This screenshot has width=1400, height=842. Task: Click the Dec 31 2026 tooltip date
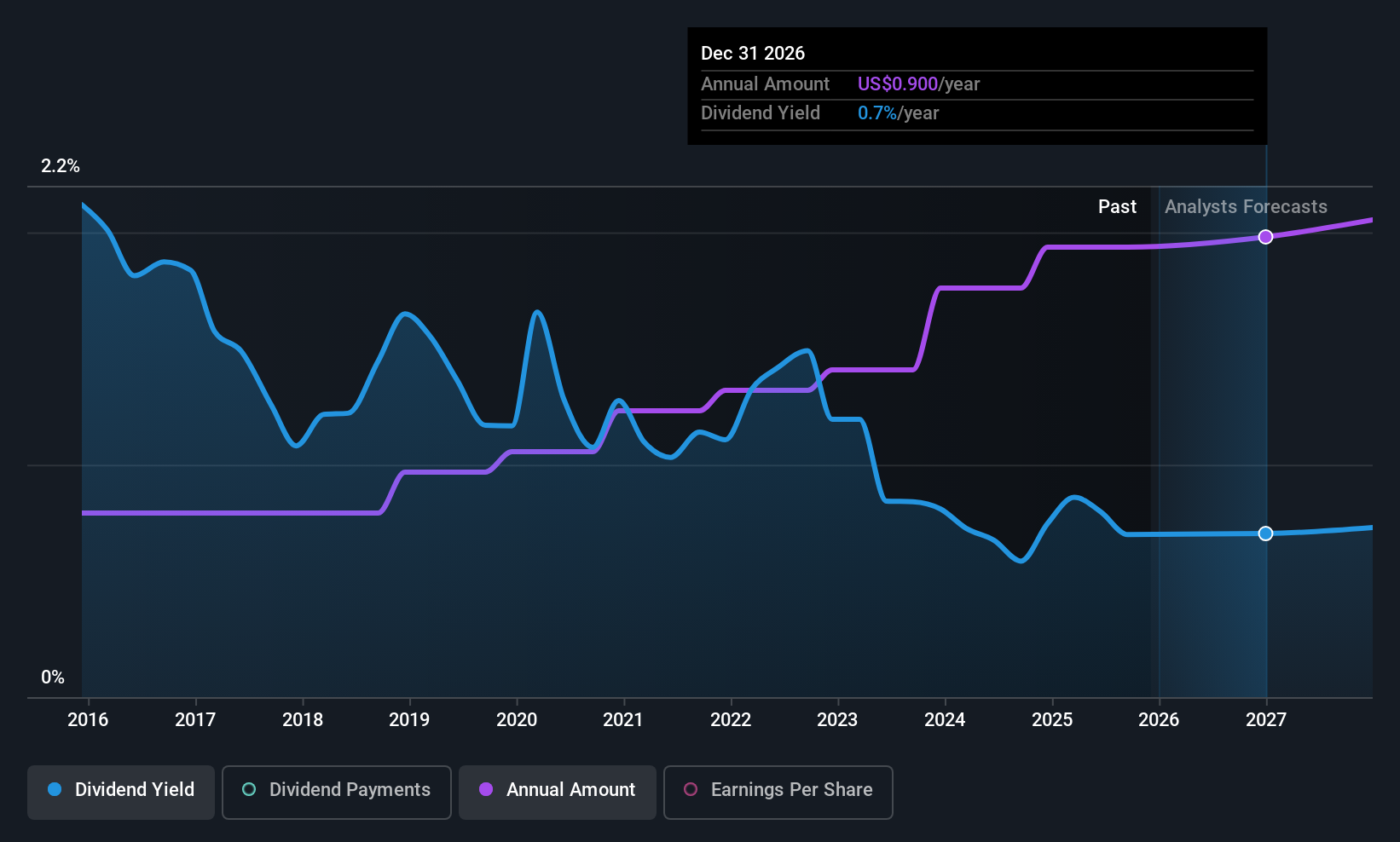[753, 54]
